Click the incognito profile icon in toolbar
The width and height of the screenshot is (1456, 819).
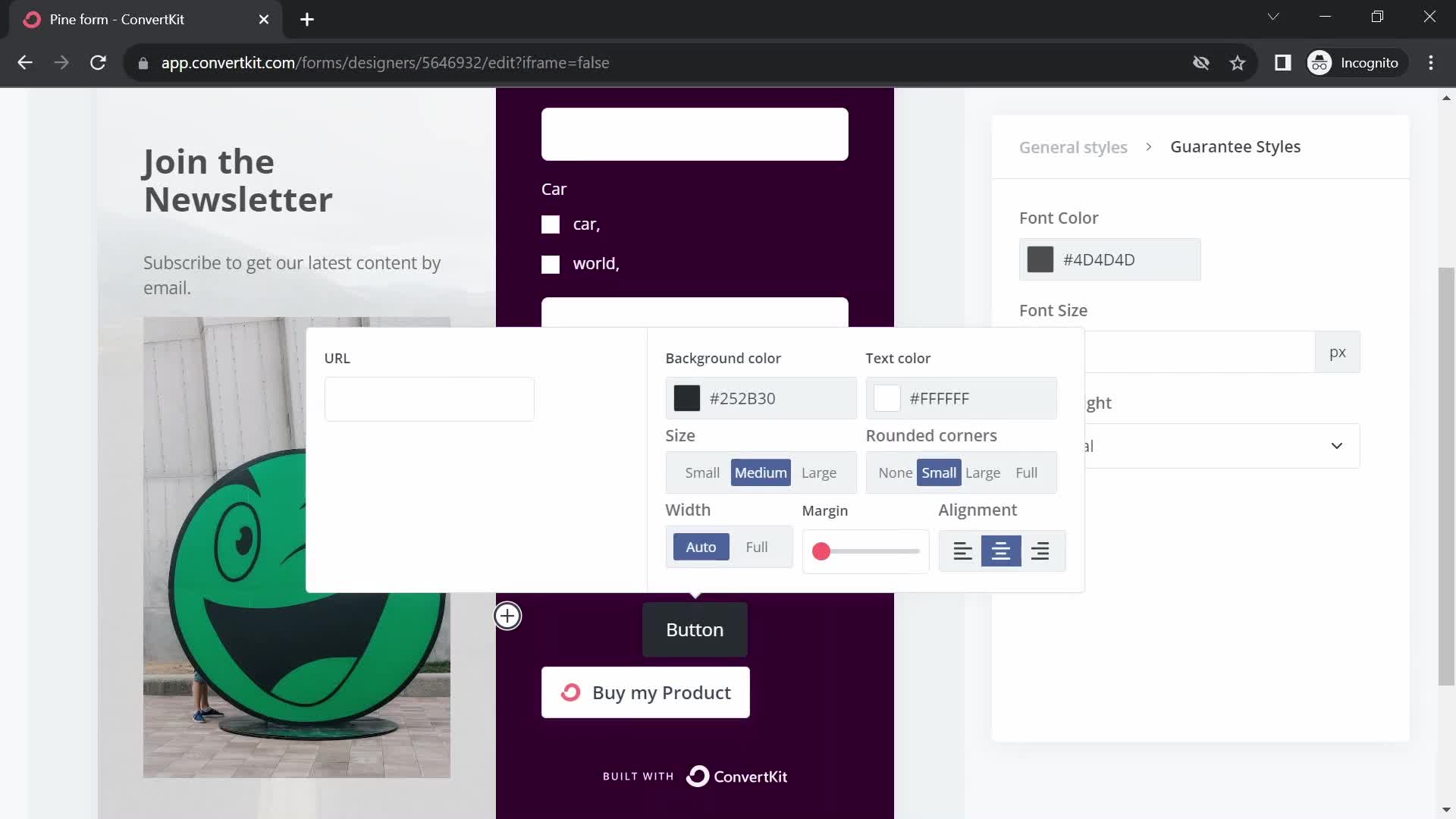pos(1322,62)
